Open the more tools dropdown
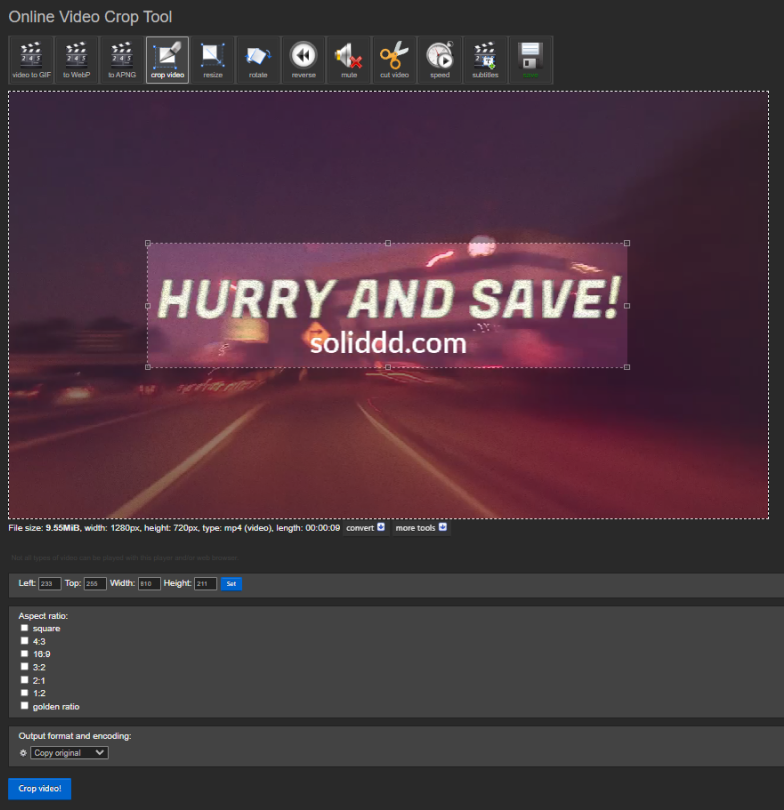Viewport: 784px width, 810px height. click(x=421, y=528)
